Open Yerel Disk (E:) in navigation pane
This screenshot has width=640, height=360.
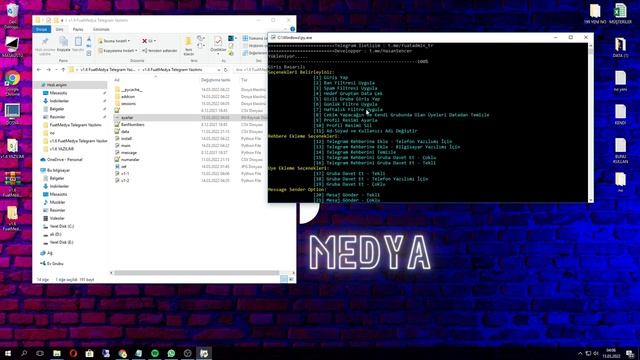pos(62,242)
